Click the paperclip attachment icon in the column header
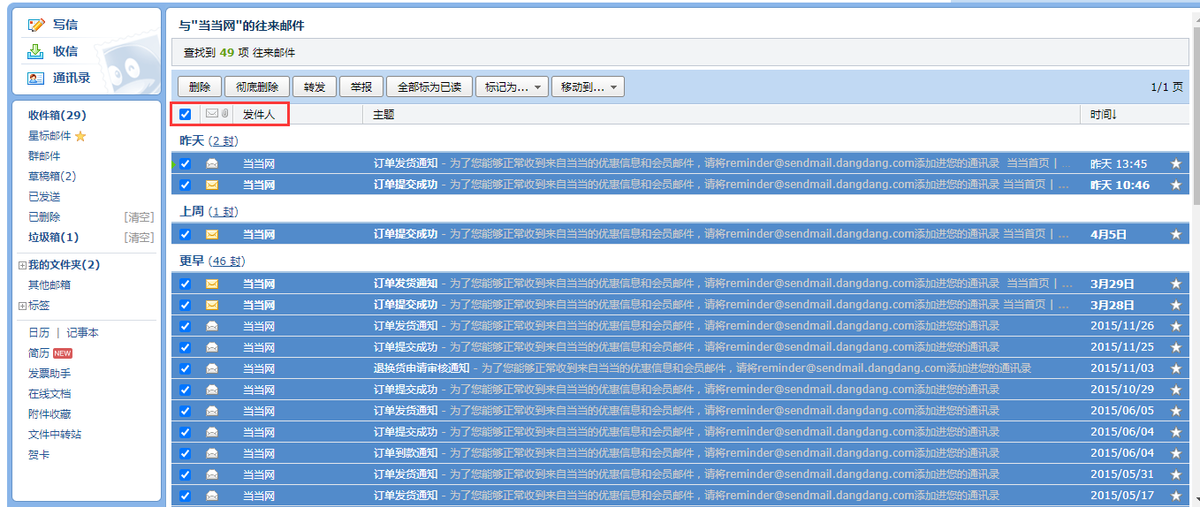This screenshot has width=1200, height=507. point(225,114)
